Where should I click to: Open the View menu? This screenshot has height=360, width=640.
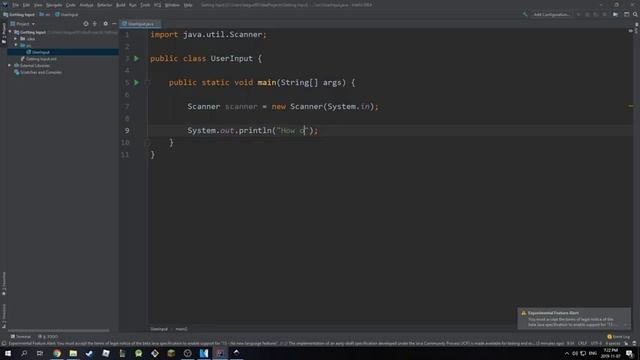pos(38,5)
